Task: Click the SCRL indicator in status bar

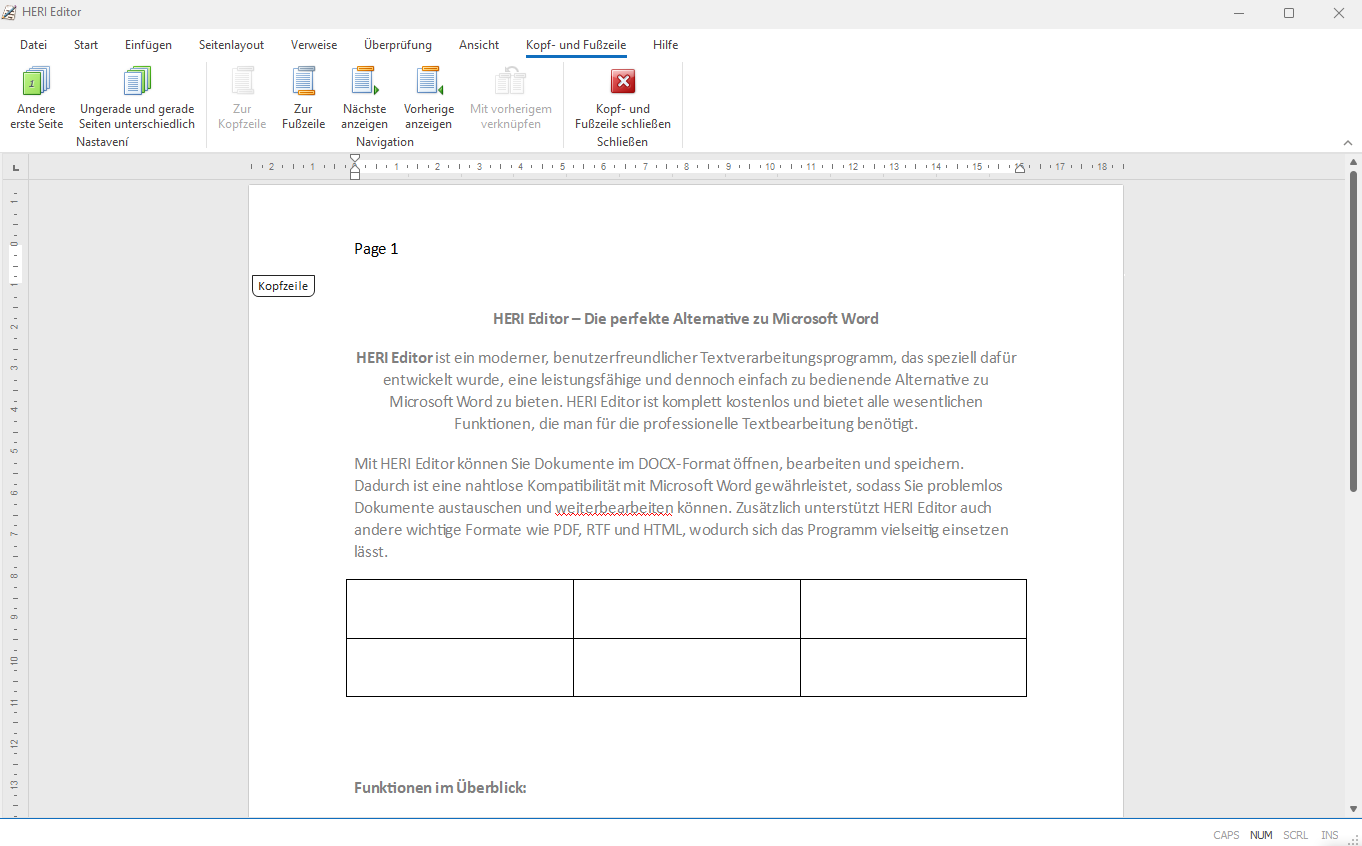Action: tap(1296, 835)
